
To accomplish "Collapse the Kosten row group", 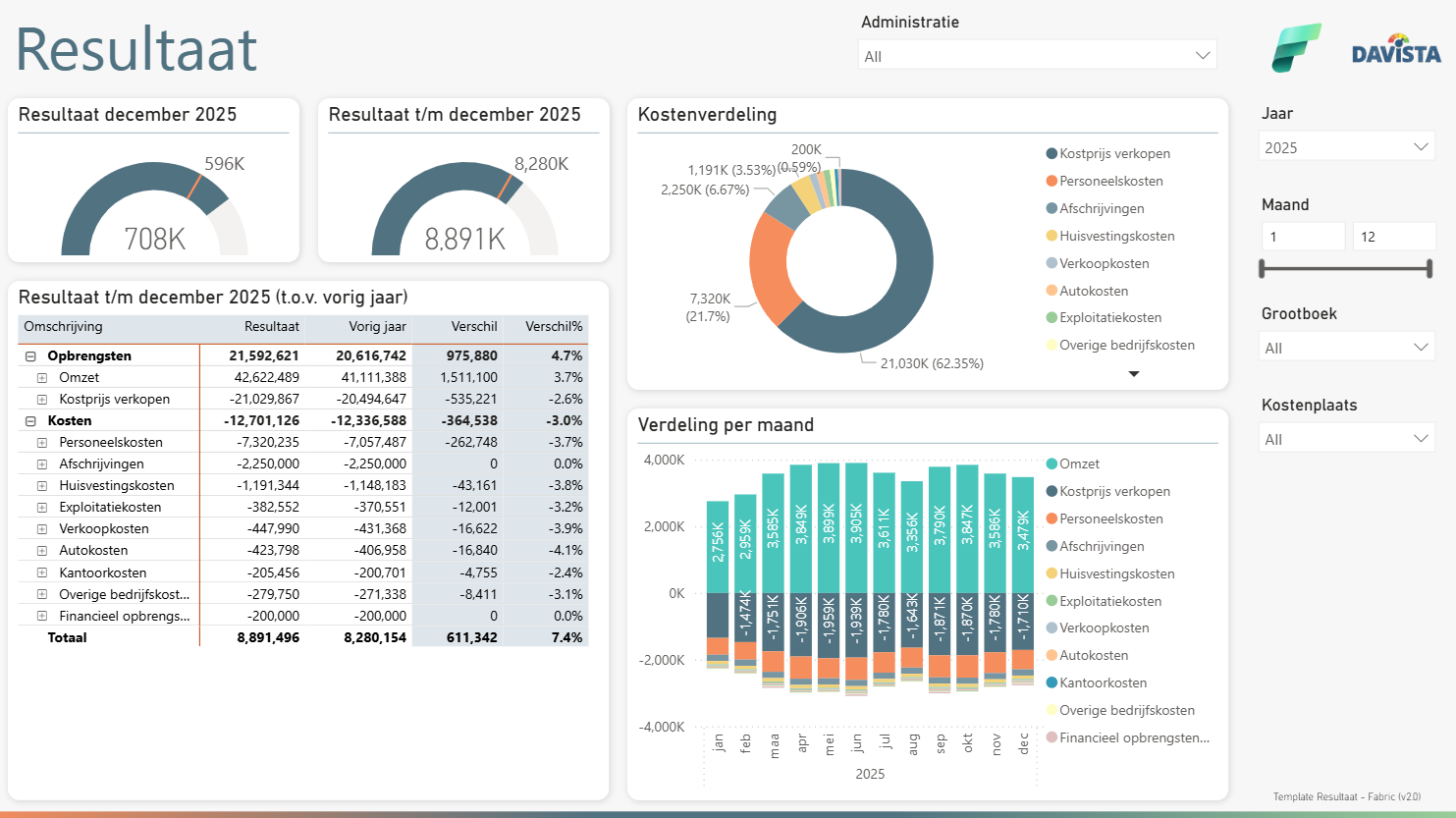I will [x=30, y=421].
